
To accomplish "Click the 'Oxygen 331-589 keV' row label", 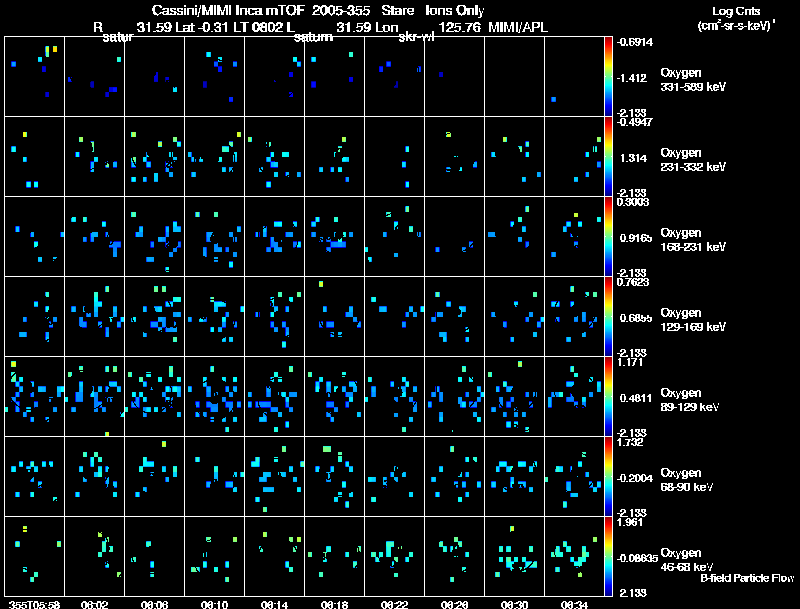I will tap(693, 80).
